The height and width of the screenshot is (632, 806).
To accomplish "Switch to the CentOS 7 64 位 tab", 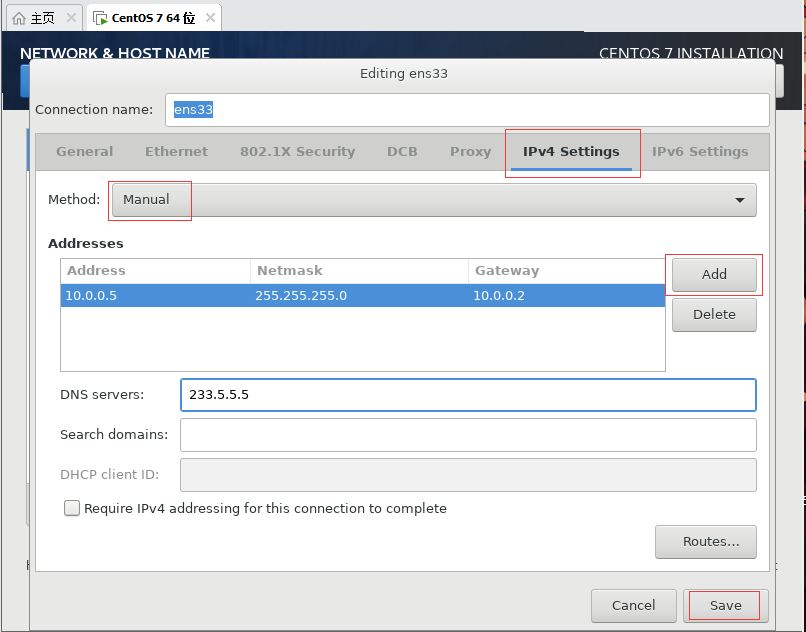I will pyautogui.click(x=154, y=18).
